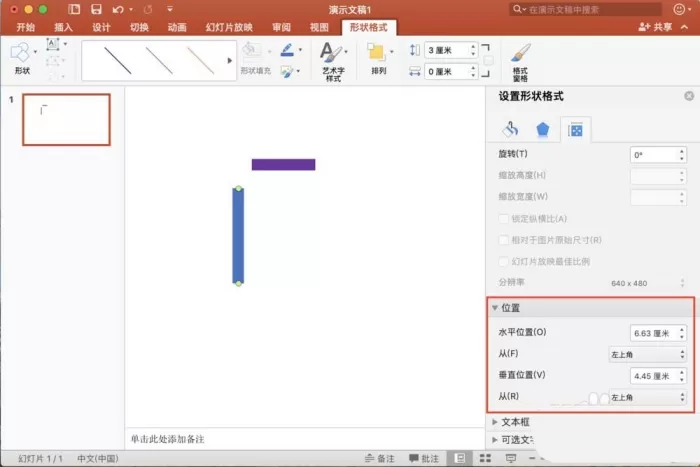Switch to the 设计 tab

101,27
